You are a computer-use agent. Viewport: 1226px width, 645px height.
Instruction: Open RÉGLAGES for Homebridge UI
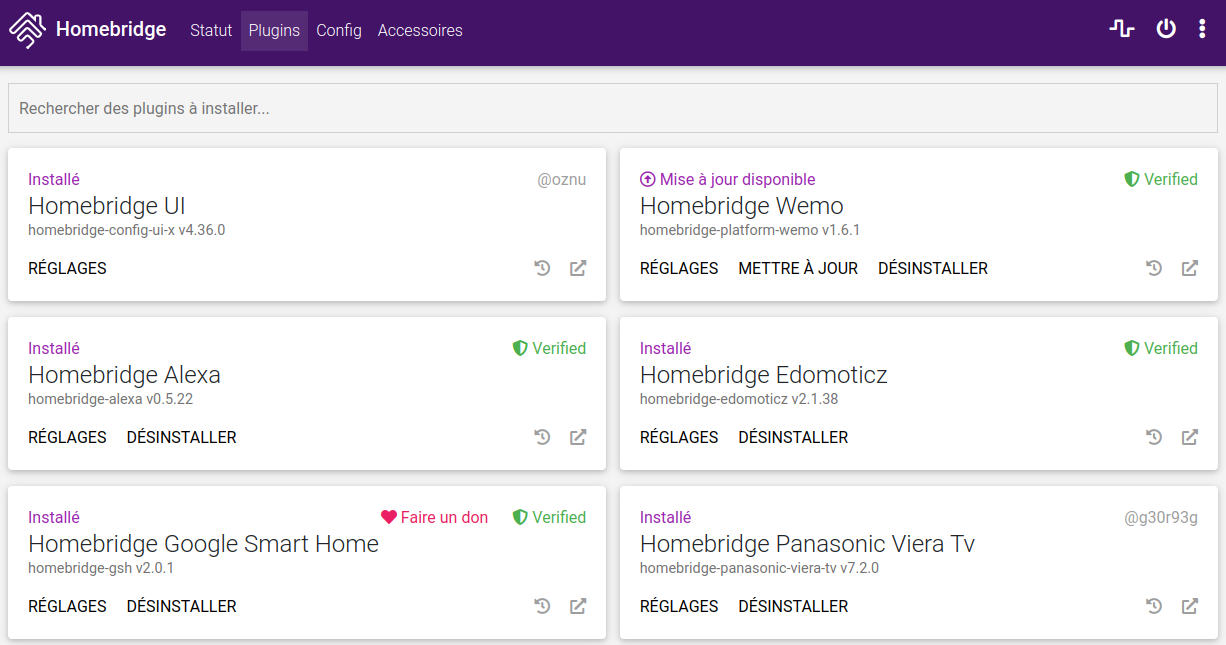(x=67, y=268)
